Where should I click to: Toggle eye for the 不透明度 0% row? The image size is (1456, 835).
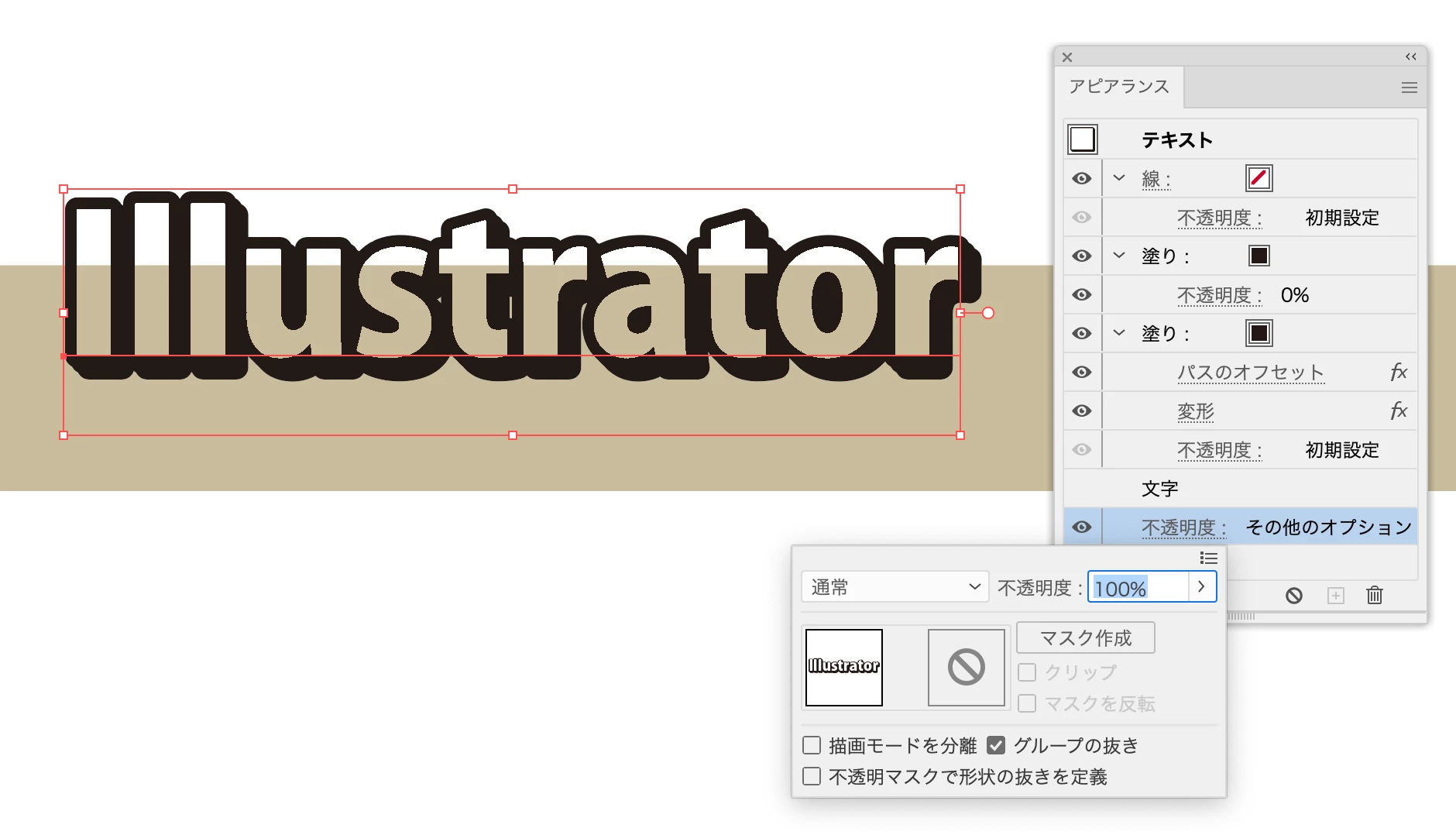1082,294
